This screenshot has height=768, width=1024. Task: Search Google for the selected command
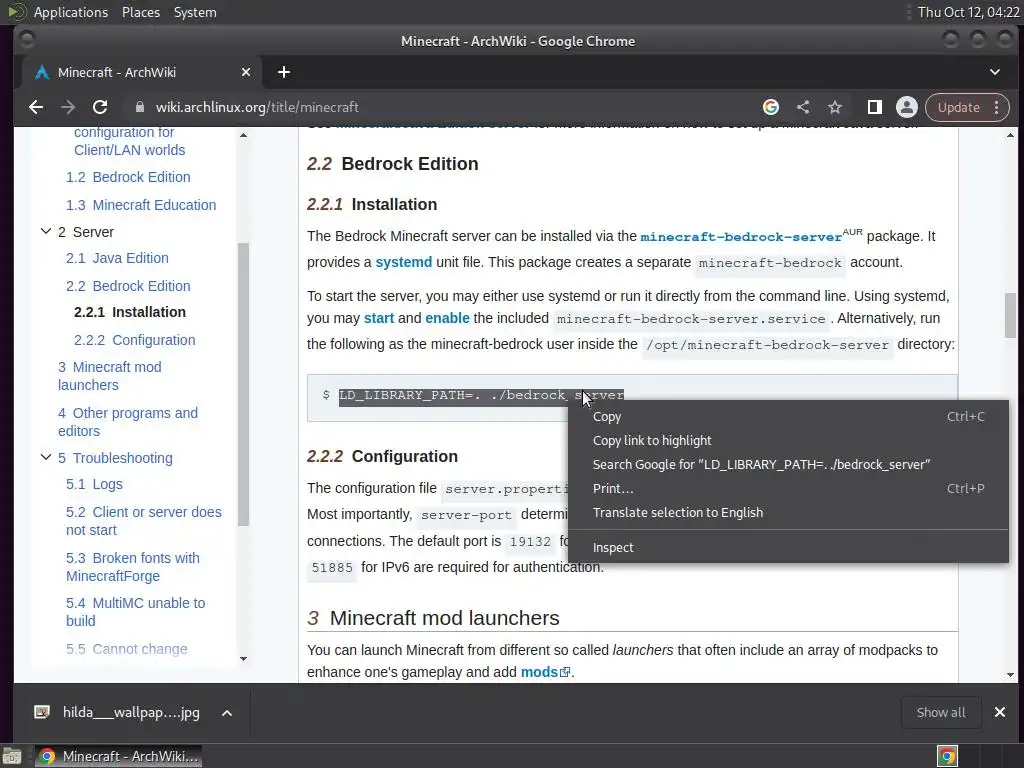tap(788, 464)
